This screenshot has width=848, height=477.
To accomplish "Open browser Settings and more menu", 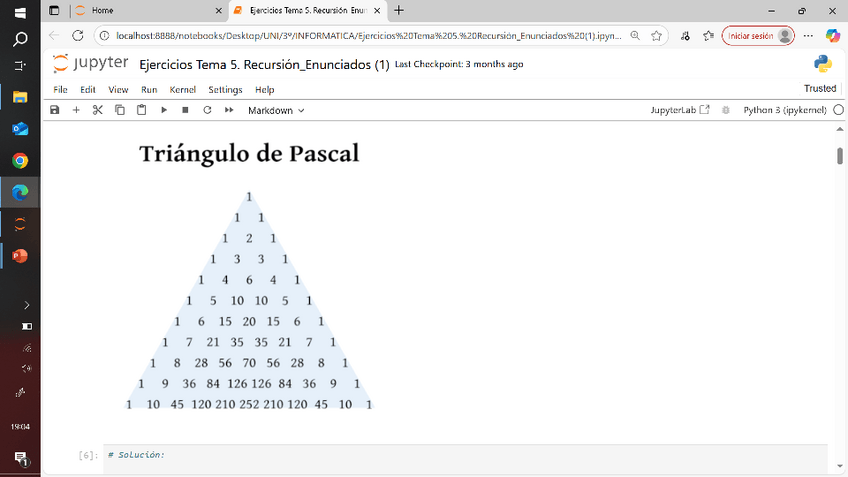I will [x=808, y=36].
